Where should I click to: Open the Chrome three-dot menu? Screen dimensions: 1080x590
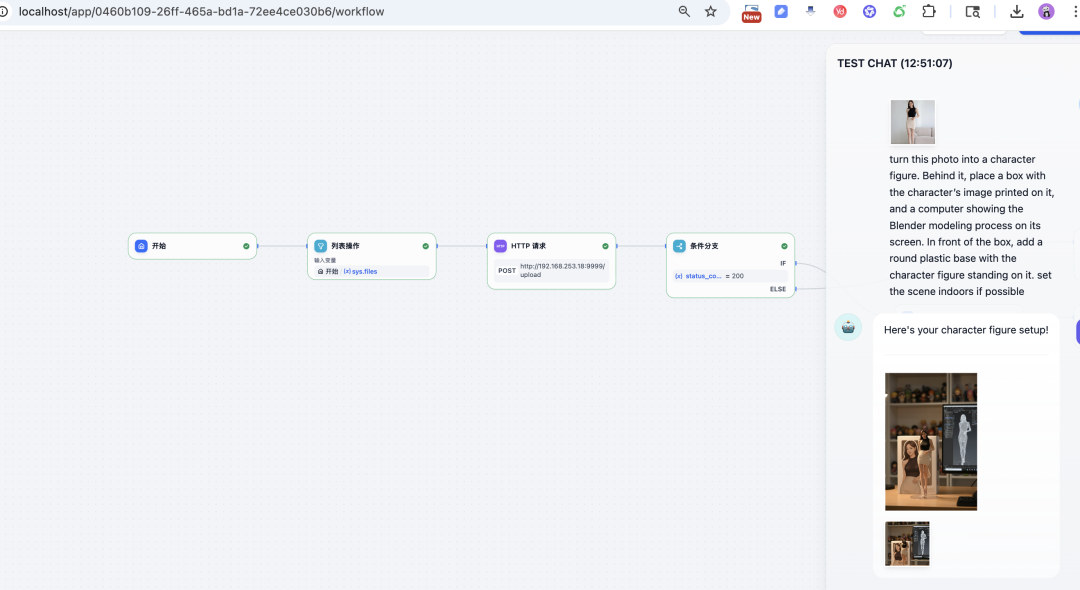1074,11
